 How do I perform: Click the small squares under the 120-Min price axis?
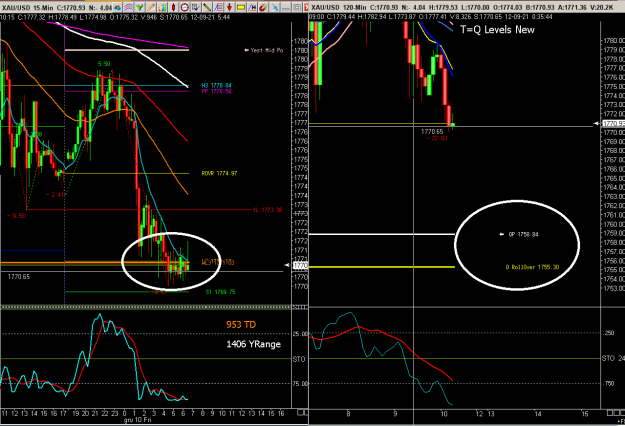pyautogui.click(x=615, y=412)
